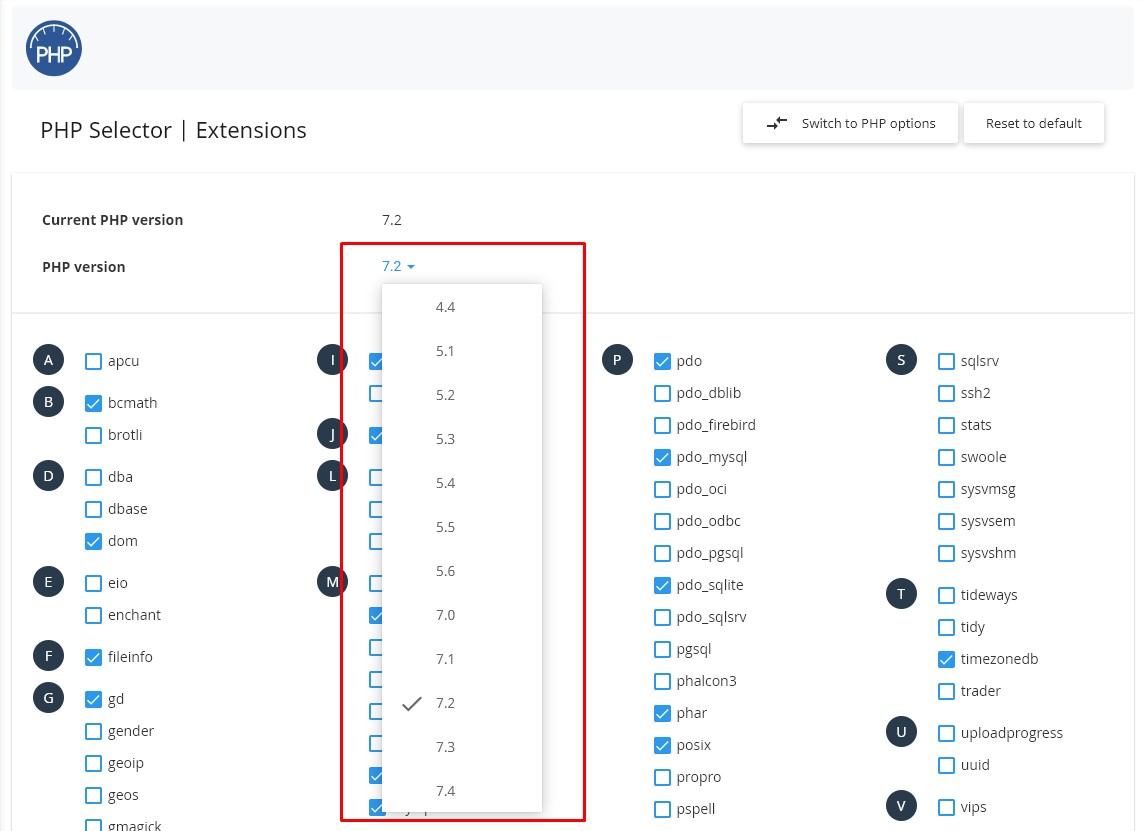Select PHP version 4.4 from list
This screenshot has width=1147, height=831.
pos(462,307)
